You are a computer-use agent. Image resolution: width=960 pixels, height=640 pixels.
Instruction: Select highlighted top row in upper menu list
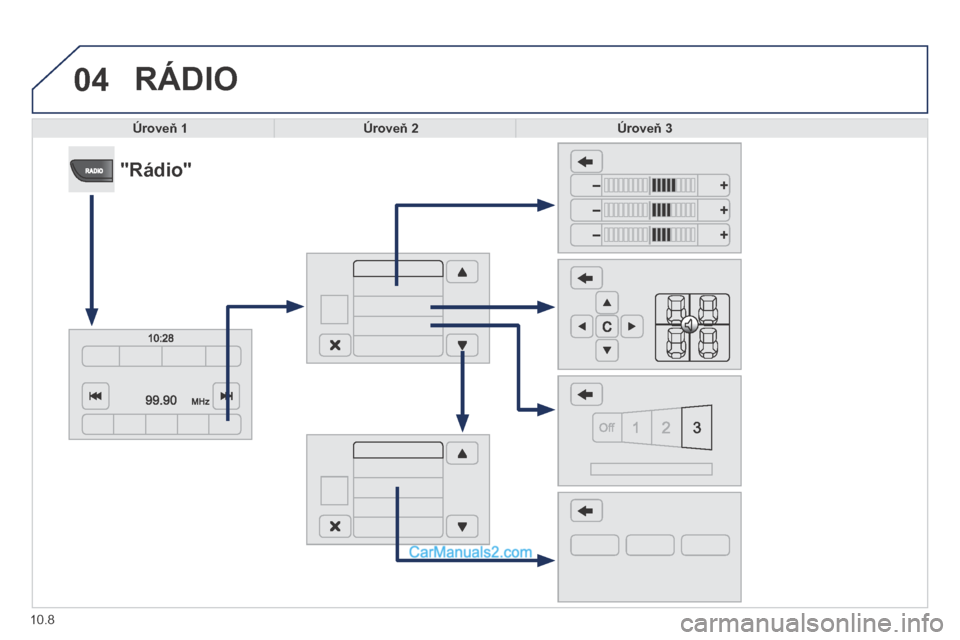tap(398, 268)
